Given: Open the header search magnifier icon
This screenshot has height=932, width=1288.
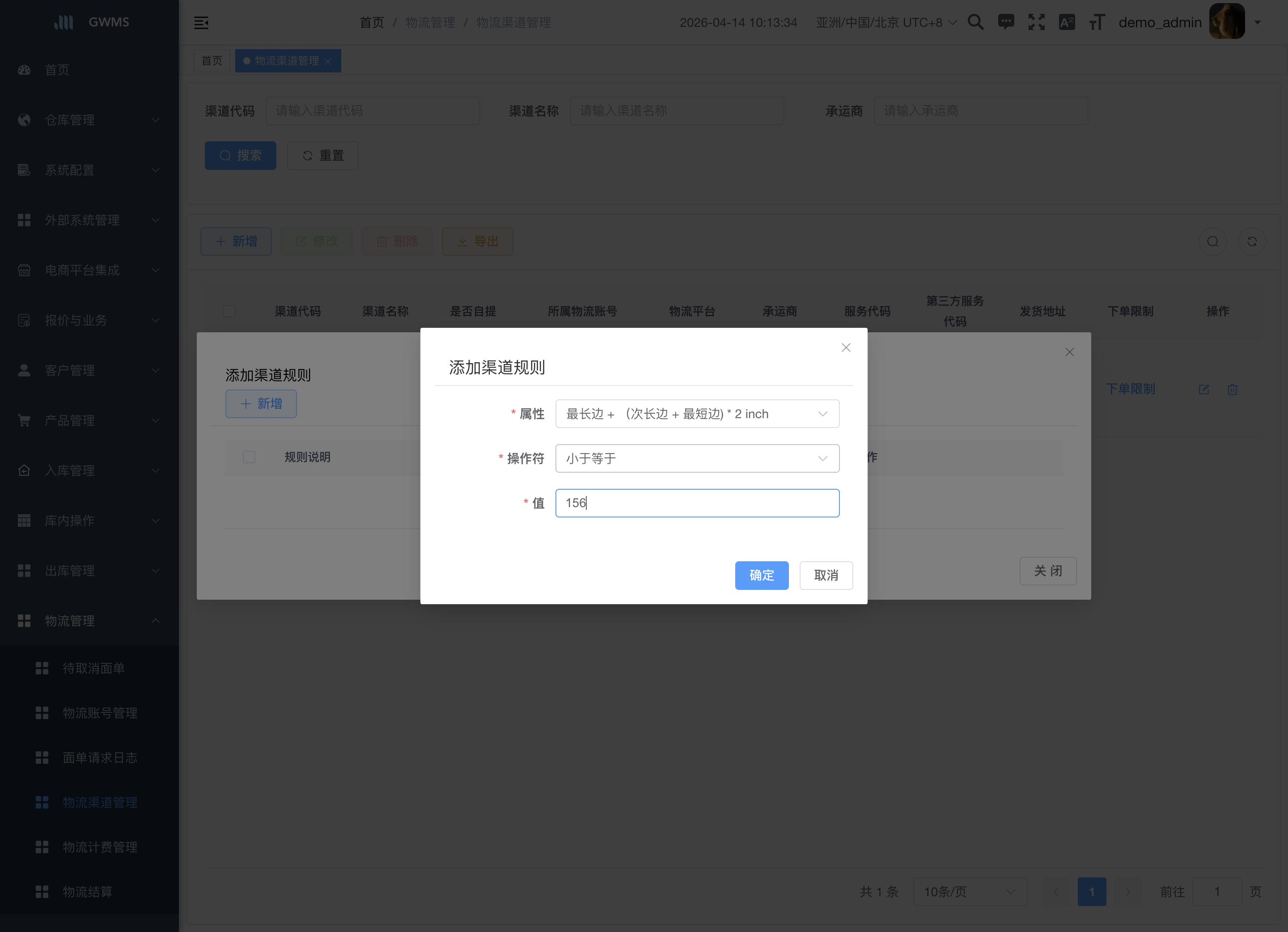Looking at the screenshot, I should coord(976,22).
